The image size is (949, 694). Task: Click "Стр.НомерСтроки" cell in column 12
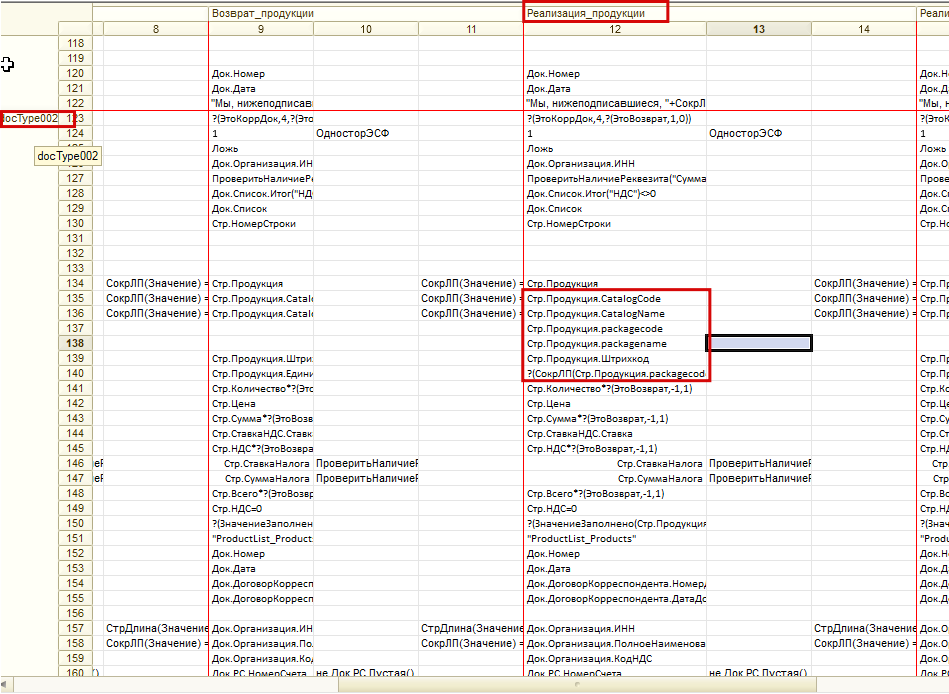coord(615,223)
